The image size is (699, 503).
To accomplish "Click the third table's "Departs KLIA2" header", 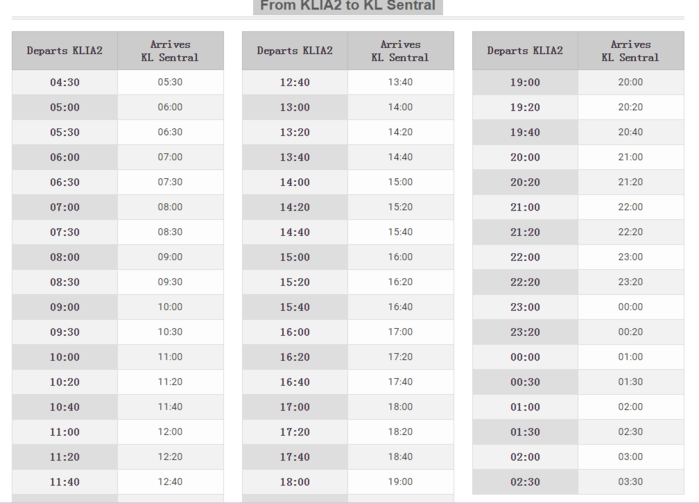I will coord(525,51).
